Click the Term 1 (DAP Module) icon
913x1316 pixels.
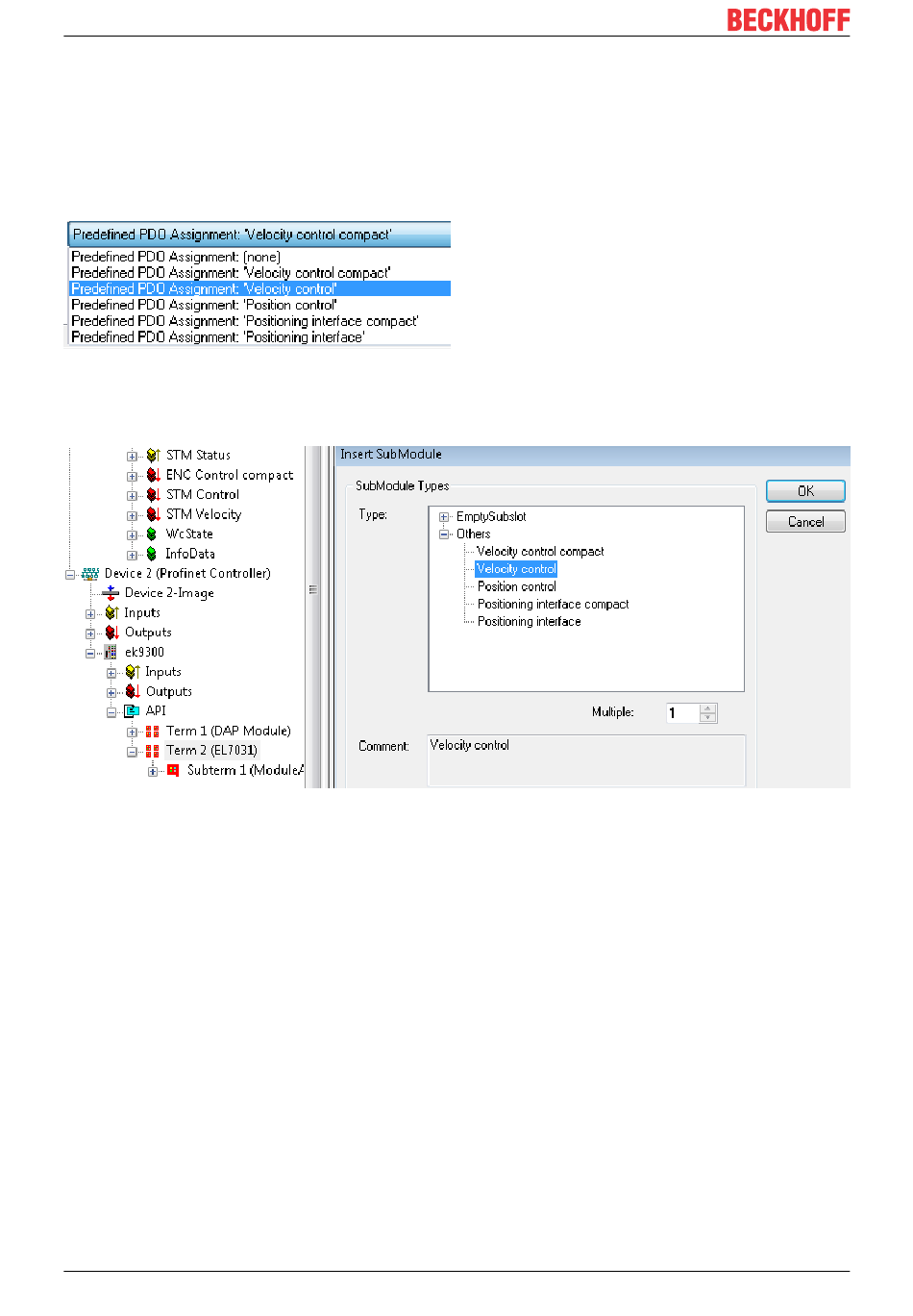[153, 732]
